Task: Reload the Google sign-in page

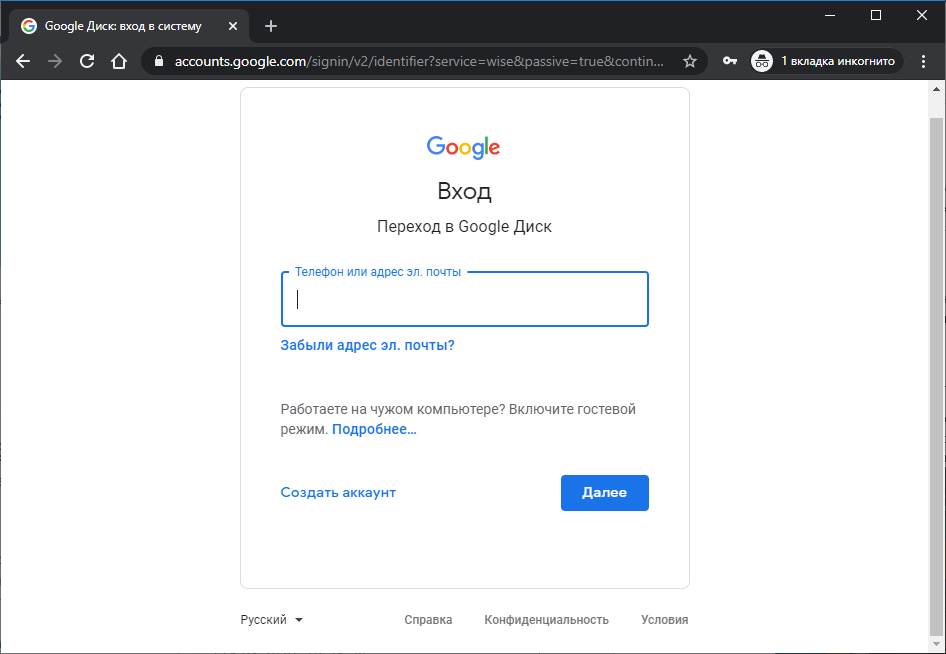Action: [x=87, y=61]
